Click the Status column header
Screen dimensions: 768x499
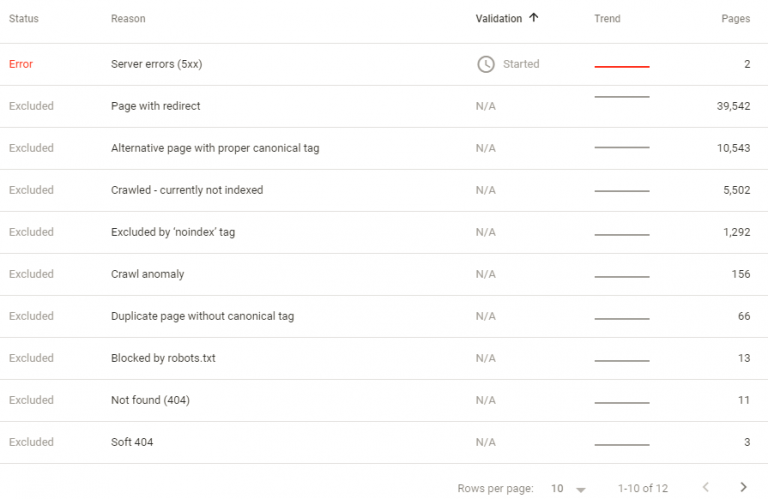24,19
